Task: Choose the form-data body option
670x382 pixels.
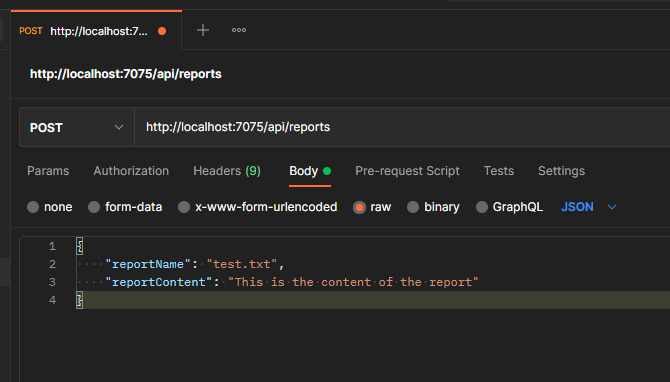Action: coord(94,207)
